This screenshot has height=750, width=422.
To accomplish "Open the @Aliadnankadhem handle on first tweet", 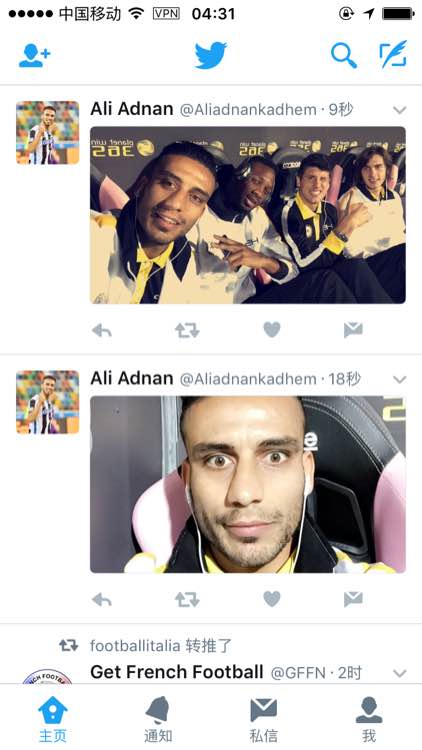I will pos(248,110).
